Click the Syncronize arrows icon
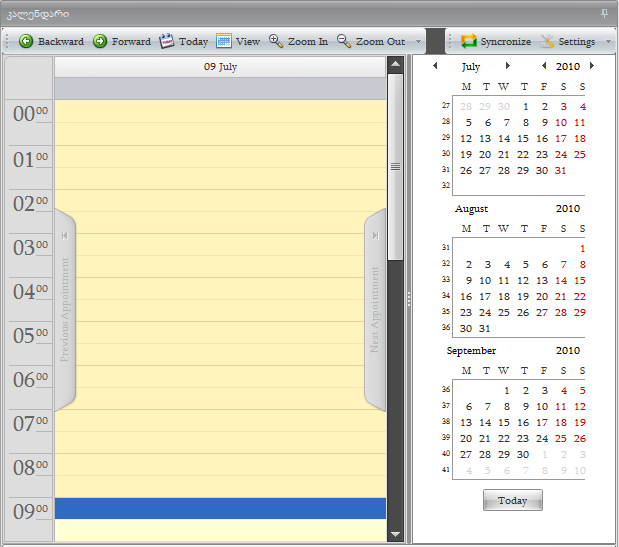This screenshot has width=619, height=547. tap(469, 41)
